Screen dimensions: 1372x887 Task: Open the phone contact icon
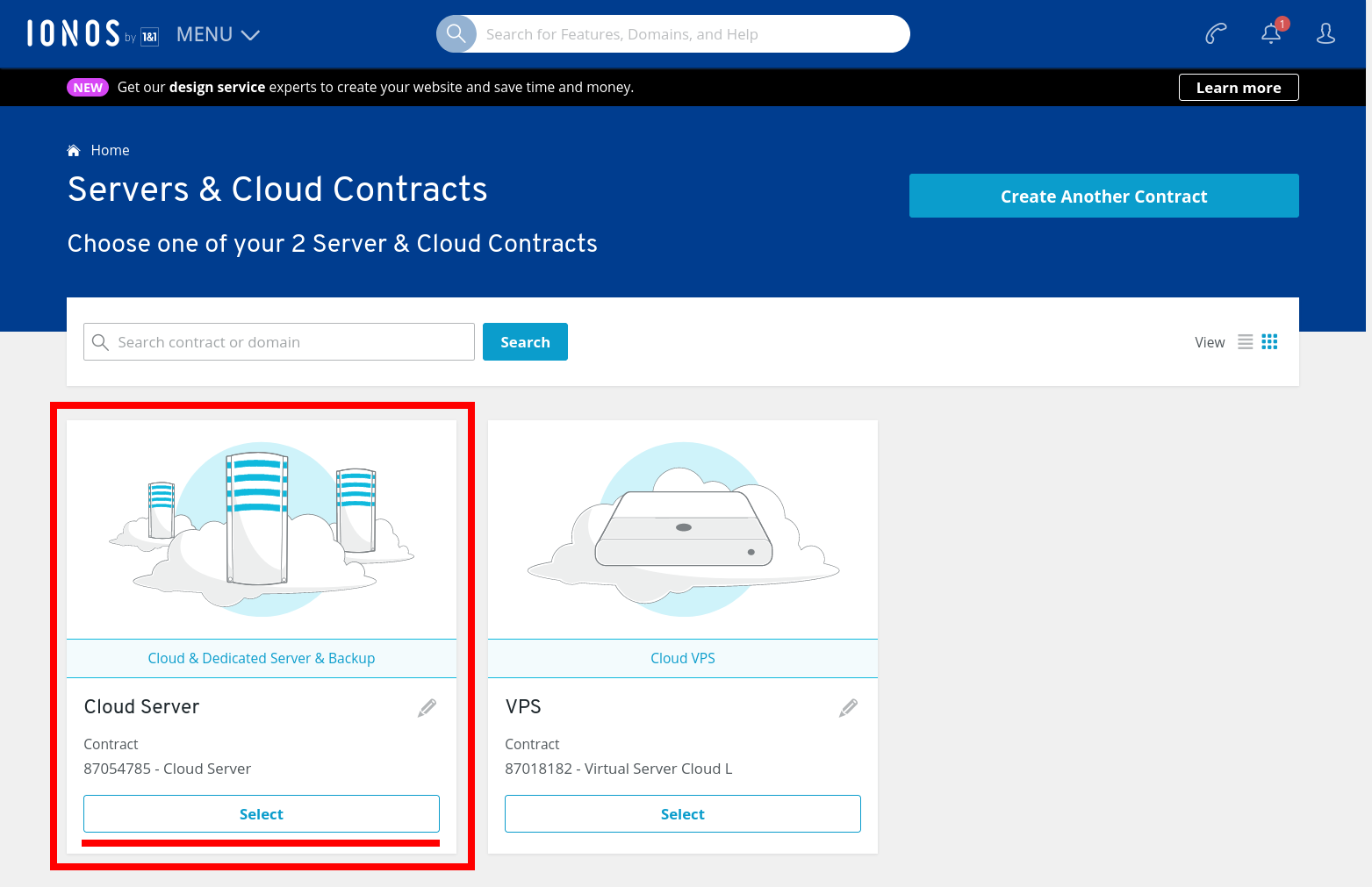[1216, 34]
